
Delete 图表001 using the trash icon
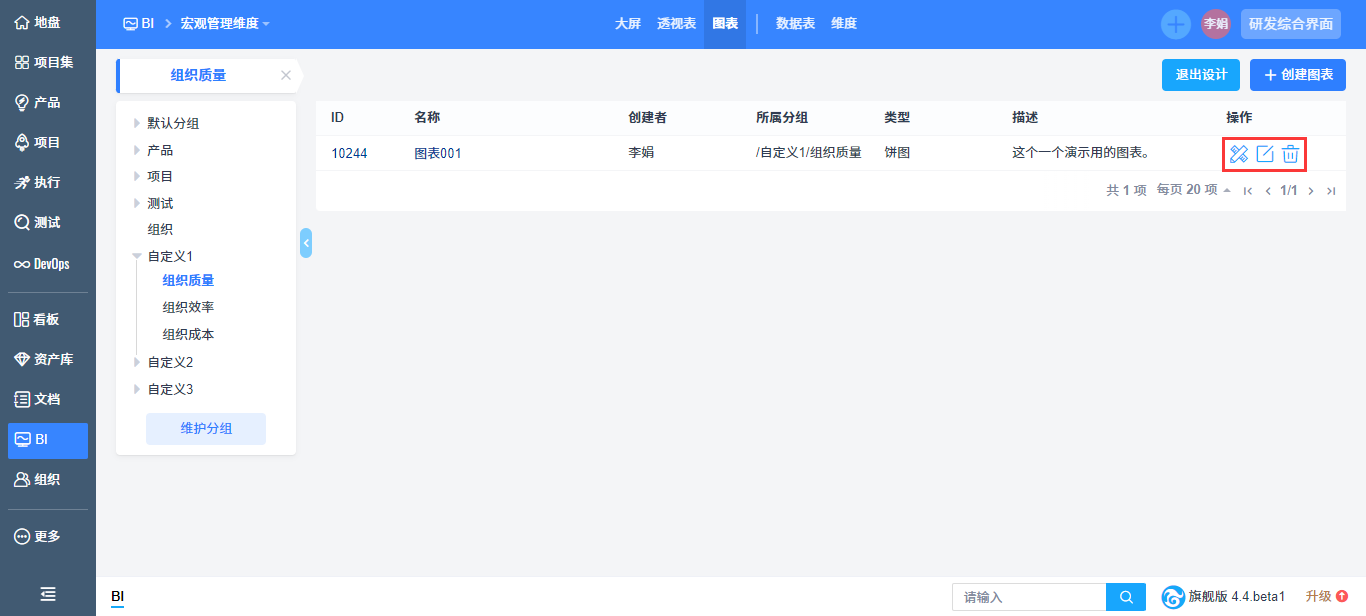1291,154
